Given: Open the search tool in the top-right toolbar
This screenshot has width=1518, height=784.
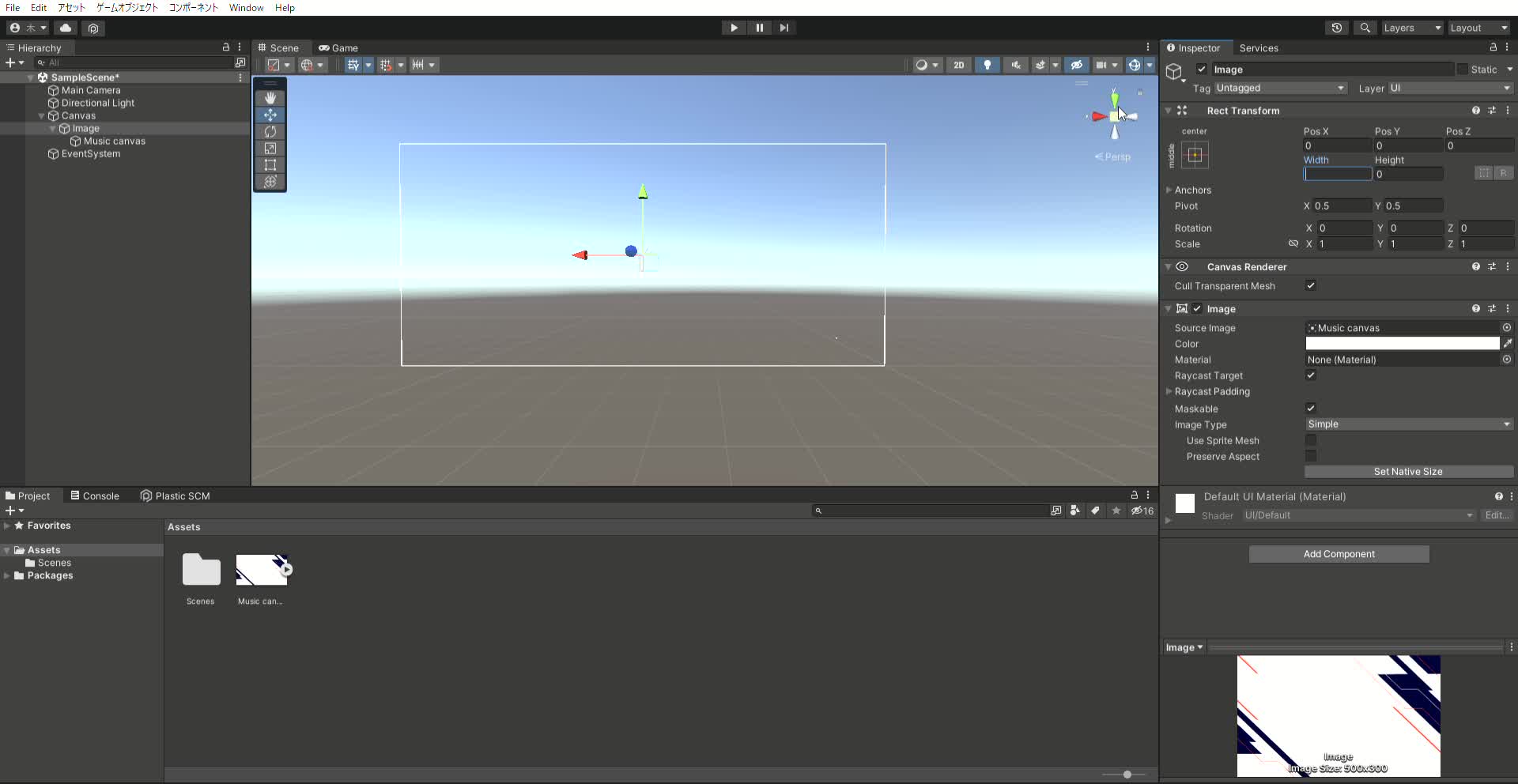Looking at the screenshot, I should [1365, 28].
